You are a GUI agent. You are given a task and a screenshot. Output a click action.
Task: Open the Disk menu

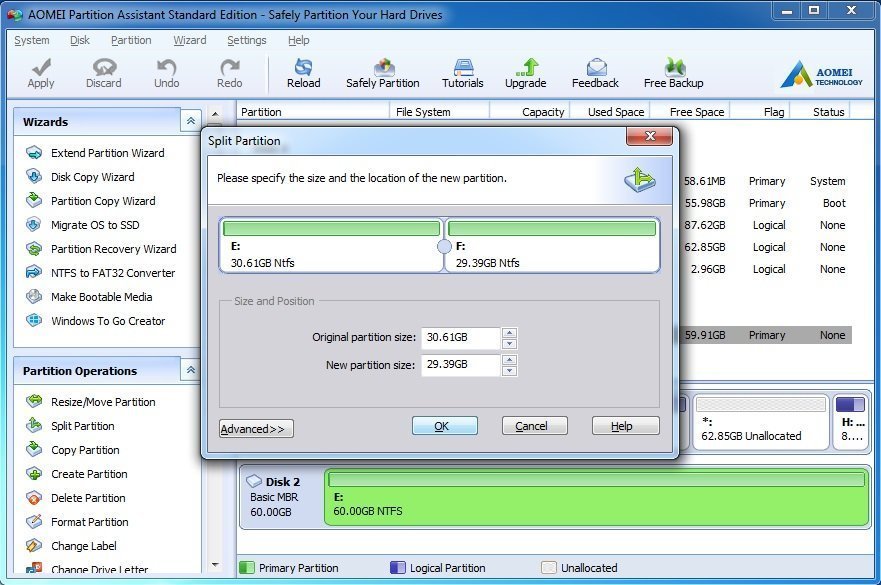click(80, 40)
